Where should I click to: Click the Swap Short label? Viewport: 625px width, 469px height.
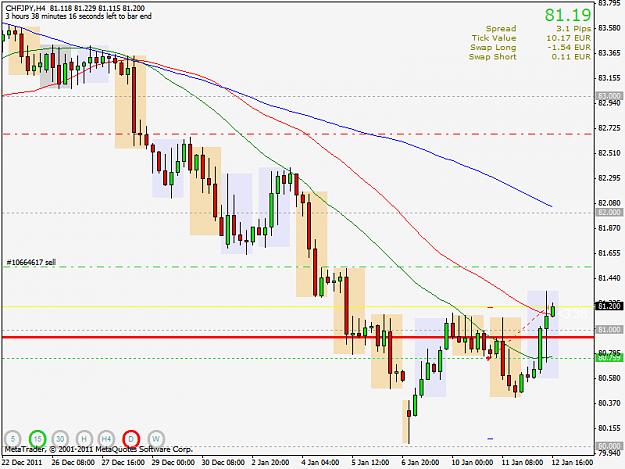493,57
